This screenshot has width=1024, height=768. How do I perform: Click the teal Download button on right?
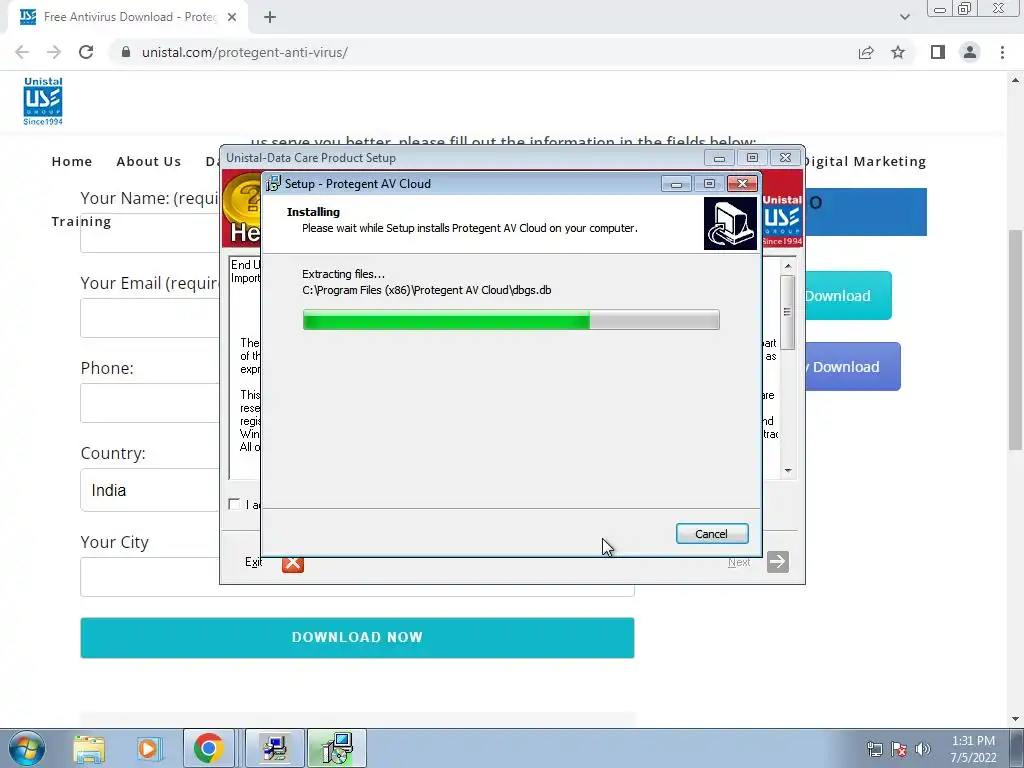click(x=848, y=296)
